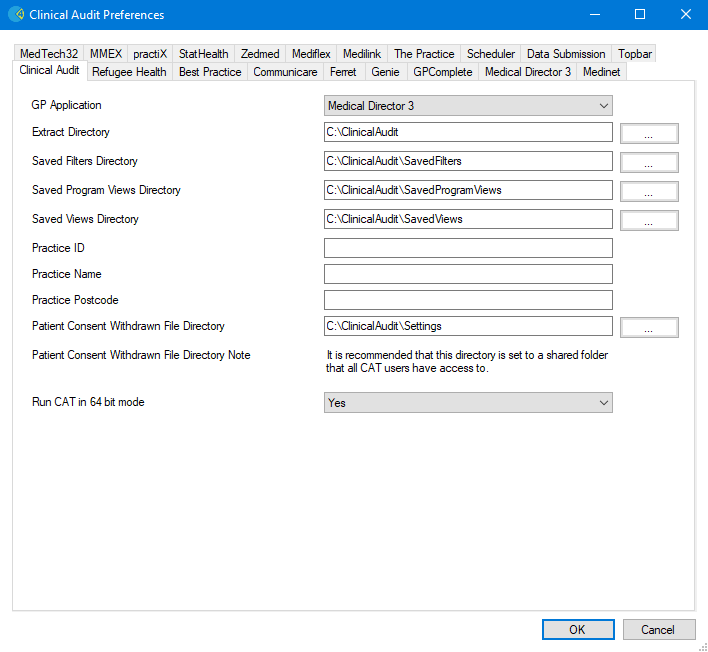Screen dimensions: 708x652
Task: Browse for Patient Consent Withdrawn File Directory
Action: [x=649, y=327]
